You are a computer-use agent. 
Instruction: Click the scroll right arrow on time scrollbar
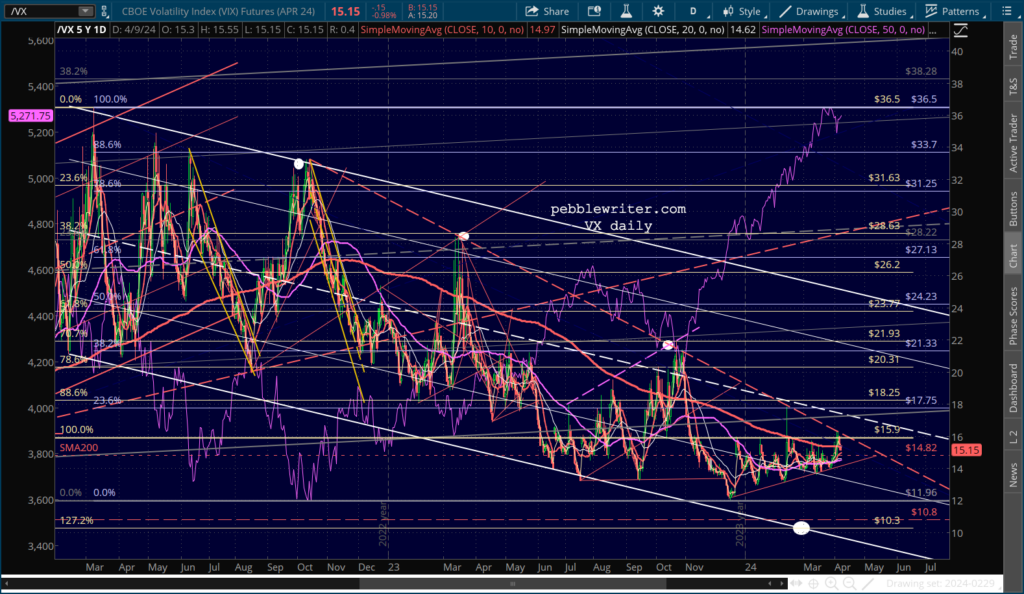coord(782,584)
